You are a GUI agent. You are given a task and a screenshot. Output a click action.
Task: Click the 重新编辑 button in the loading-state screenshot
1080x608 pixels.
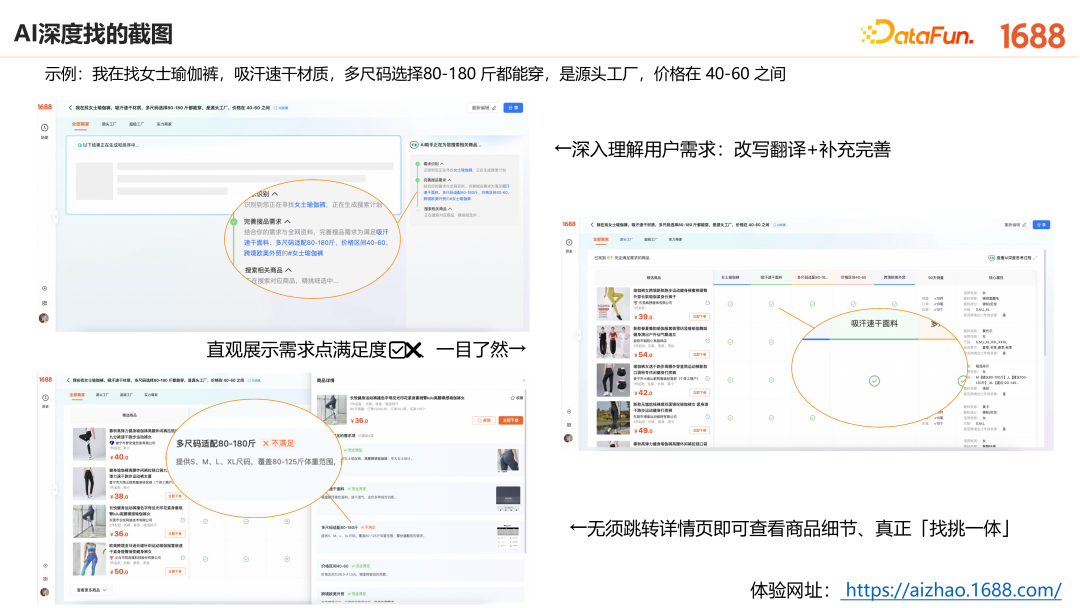pyautogui.click(x=484, y=108)
